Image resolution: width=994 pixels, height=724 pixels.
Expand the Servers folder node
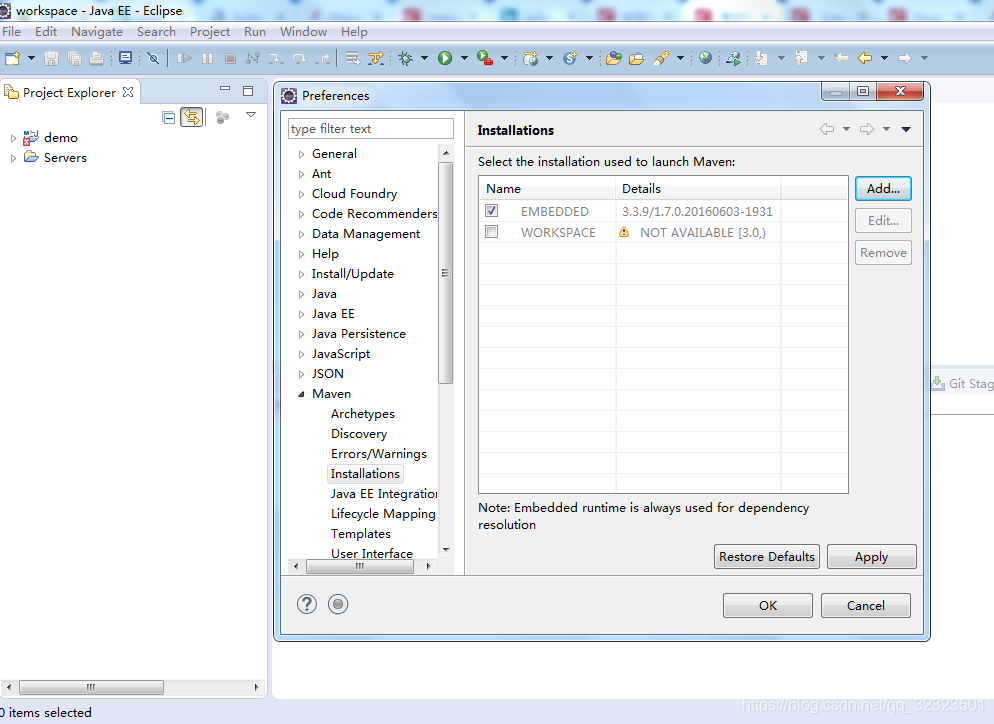tap(13, 158)
